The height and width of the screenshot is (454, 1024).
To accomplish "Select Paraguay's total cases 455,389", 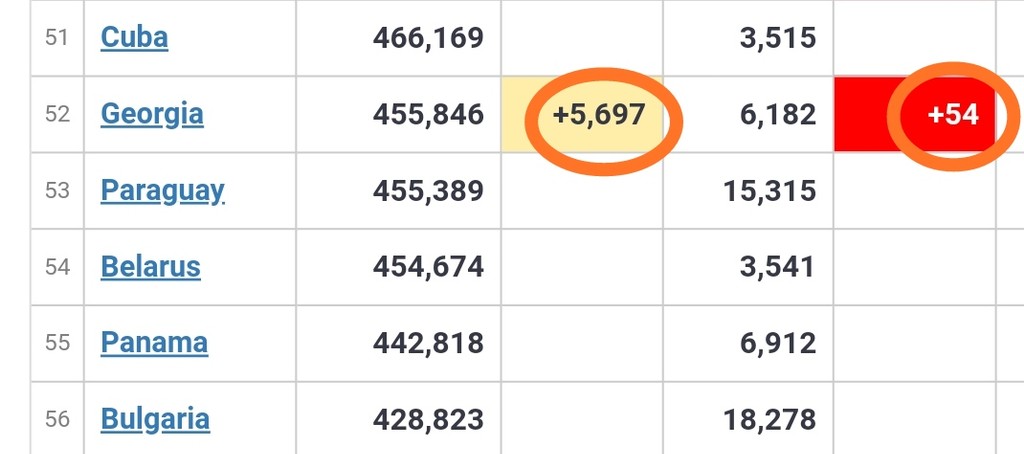I will tap(428, 191).
